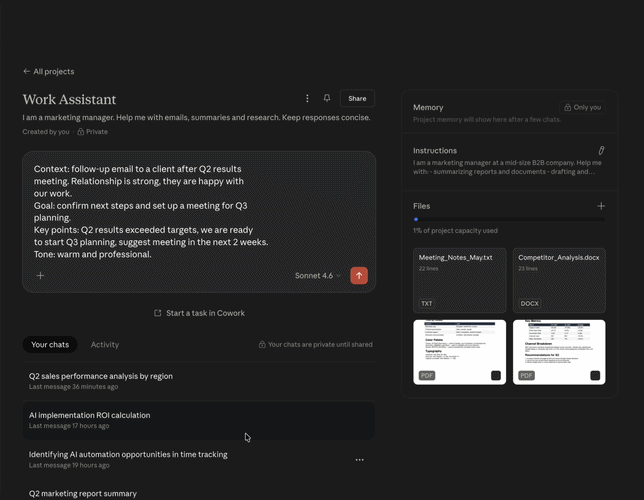Click the notification bell icon

tap(327, 98)
